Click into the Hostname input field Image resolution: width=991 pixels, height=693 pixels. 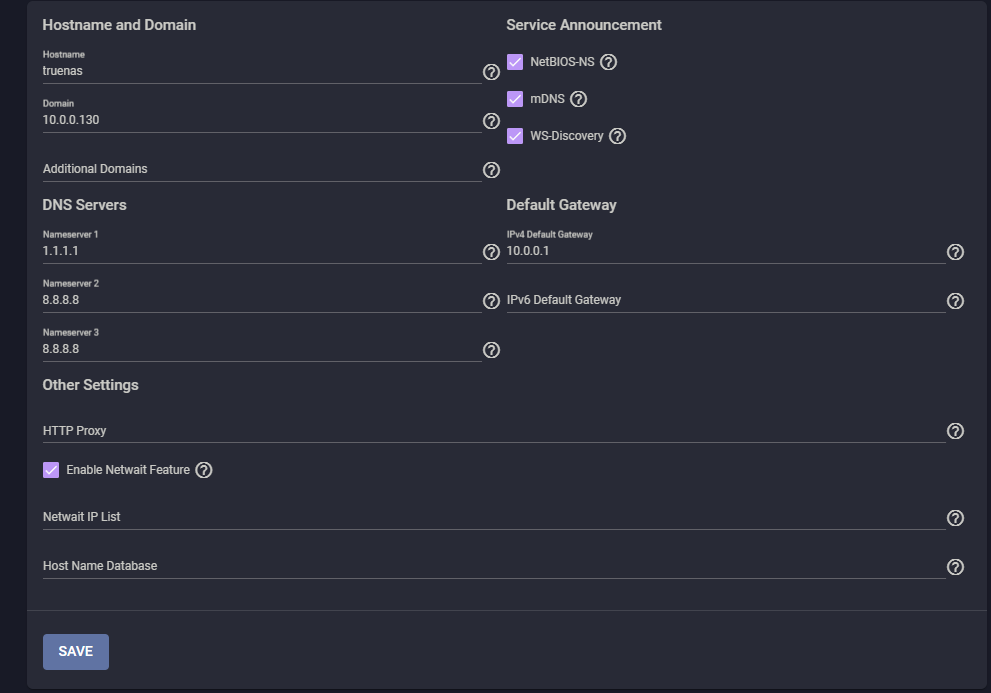point(260,72)
